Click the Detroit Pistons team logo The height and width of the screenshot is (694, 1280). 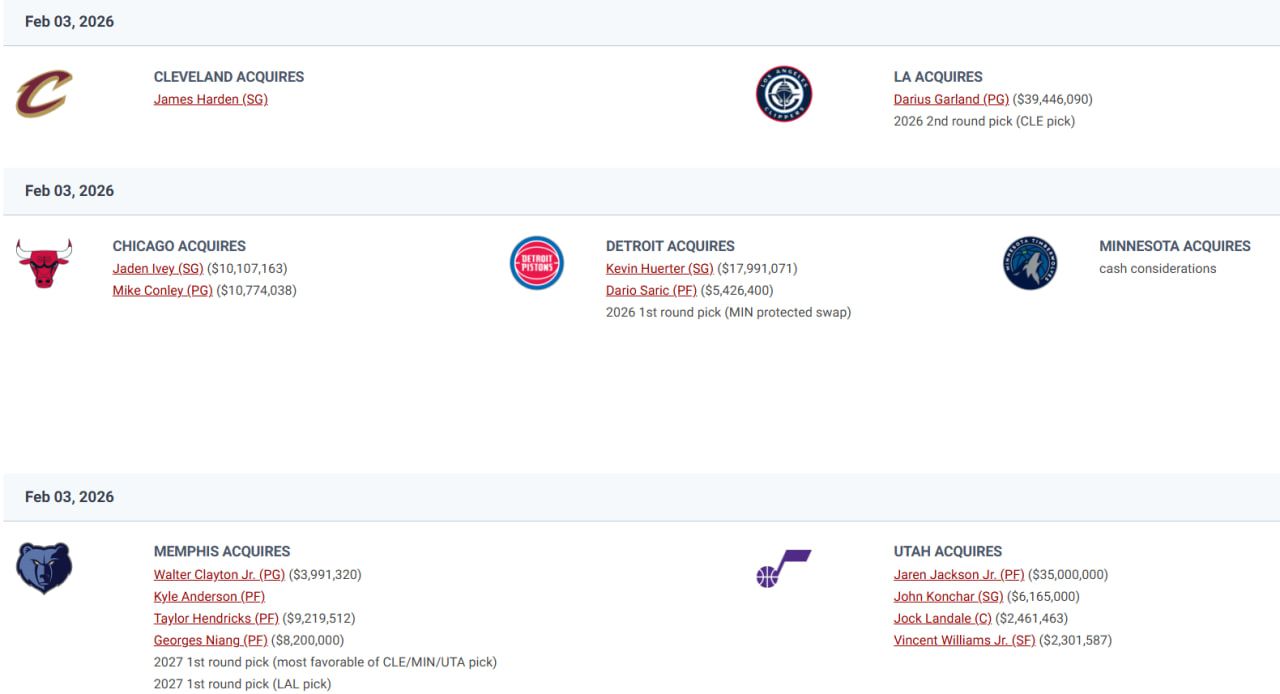537,263
